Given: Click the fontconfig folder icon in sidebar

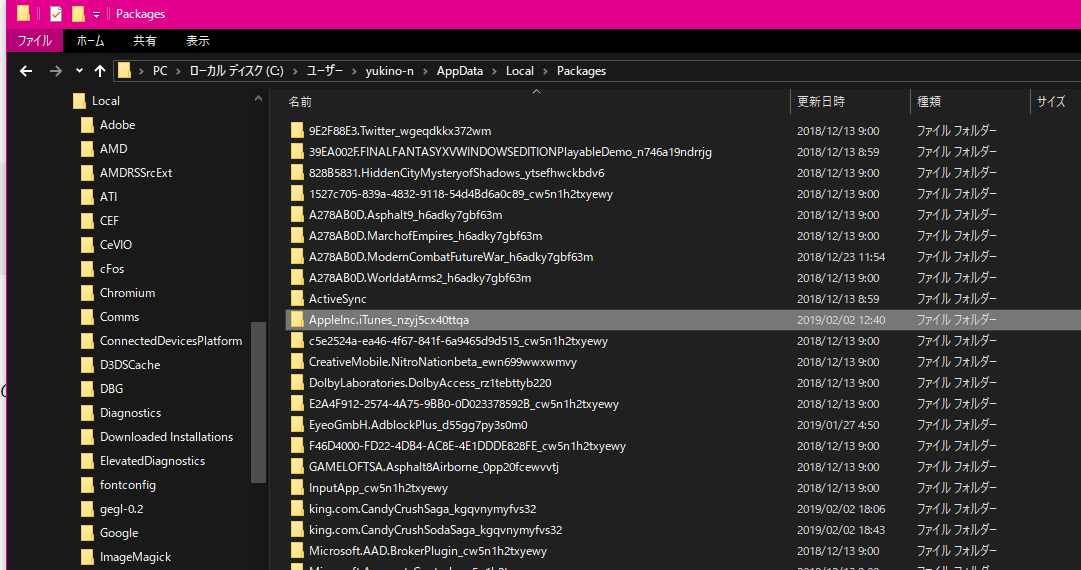Looking at the screenshot, I should pos(87,485).
